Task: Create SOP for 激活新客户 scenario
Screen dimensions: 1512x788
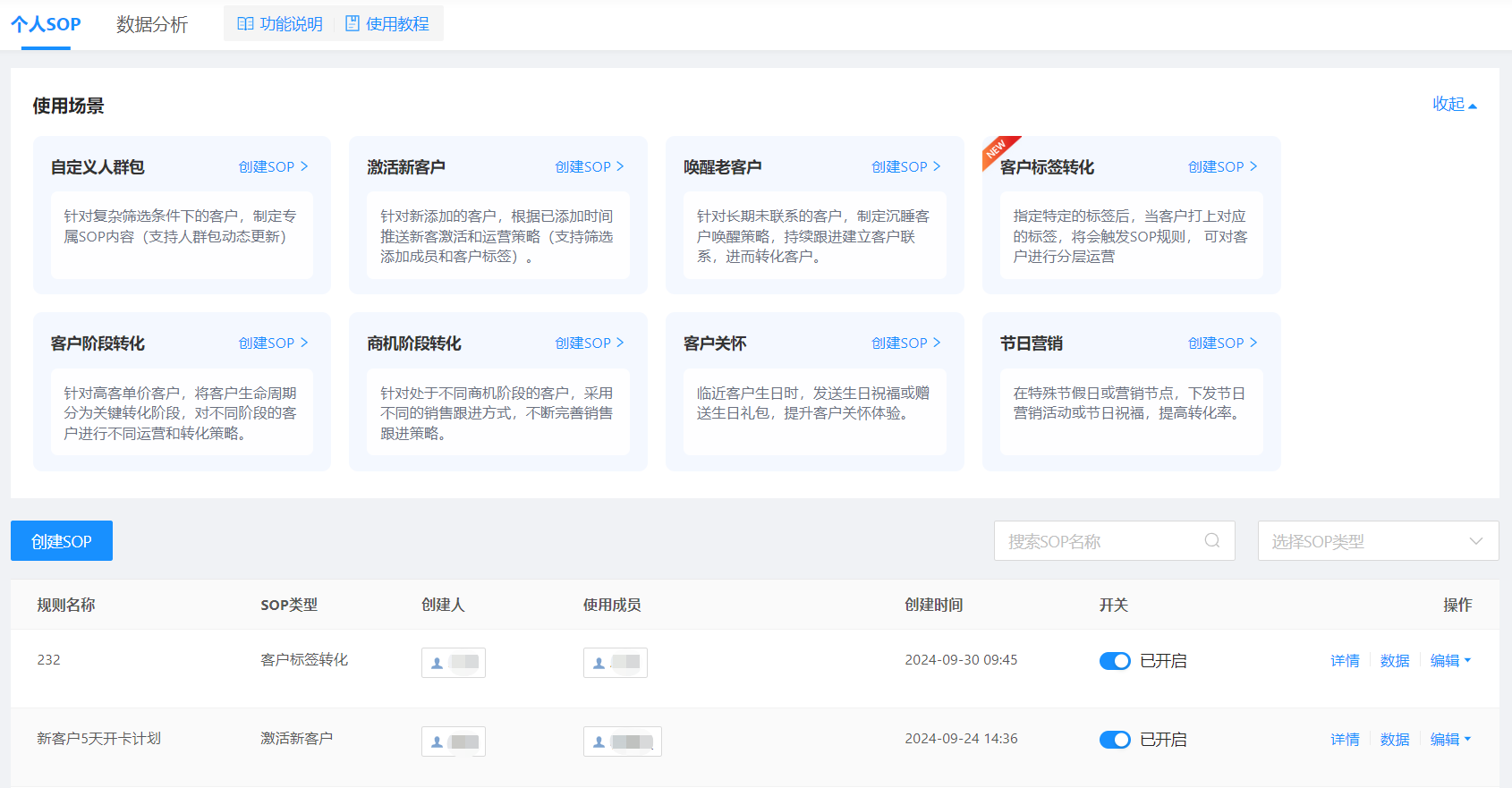Action: pyautogui.click(x=590, y=166)
